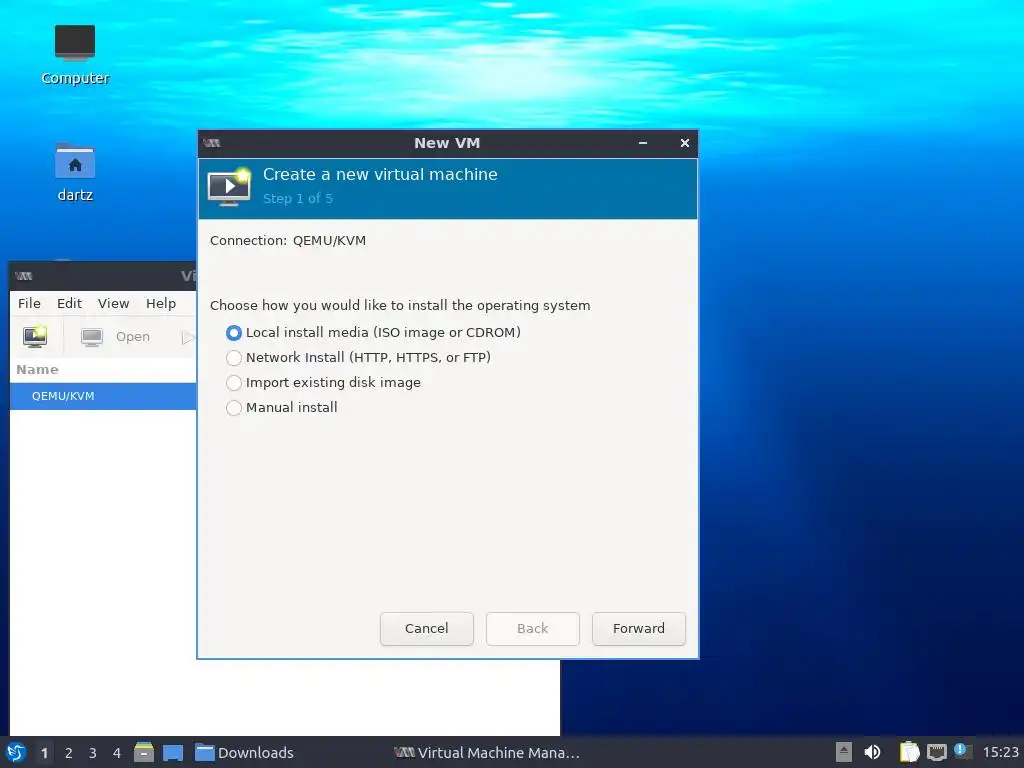Close the New VM dialog
Image resolution: width=1024 pixels, height=768 pixels.
click(684, 143)
